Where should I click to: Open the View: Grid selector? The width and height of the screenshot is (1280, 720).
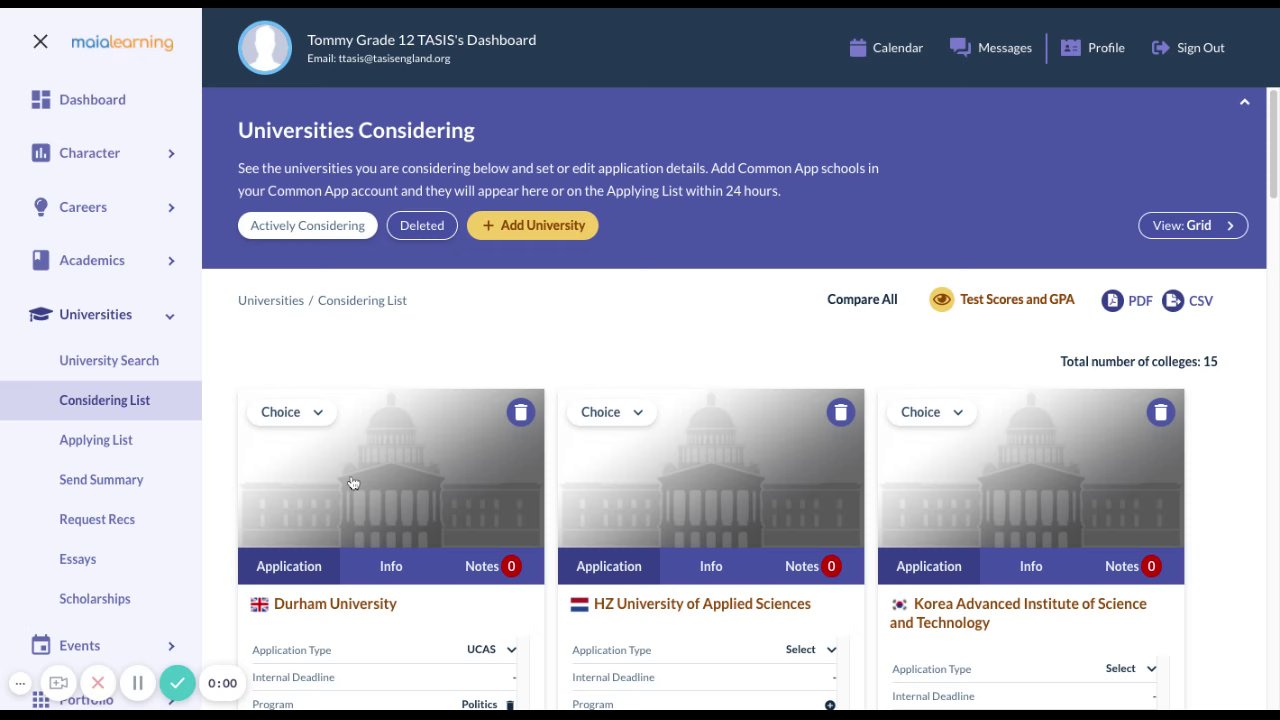click(1193, 225)
